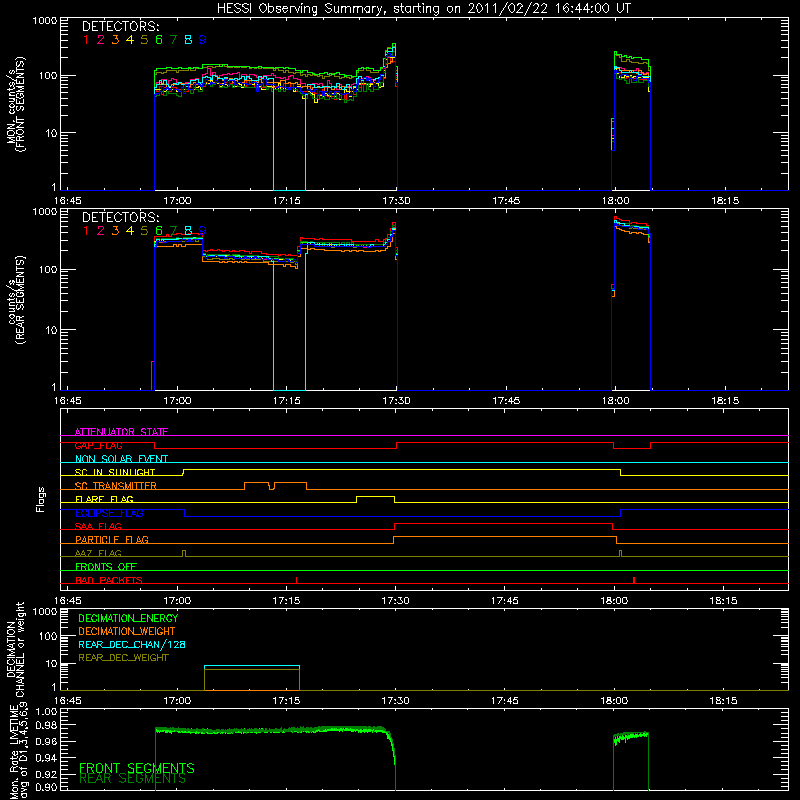Click magenta detector 2 in front segments legend
The image size is (800, 800).
(101, 40)
